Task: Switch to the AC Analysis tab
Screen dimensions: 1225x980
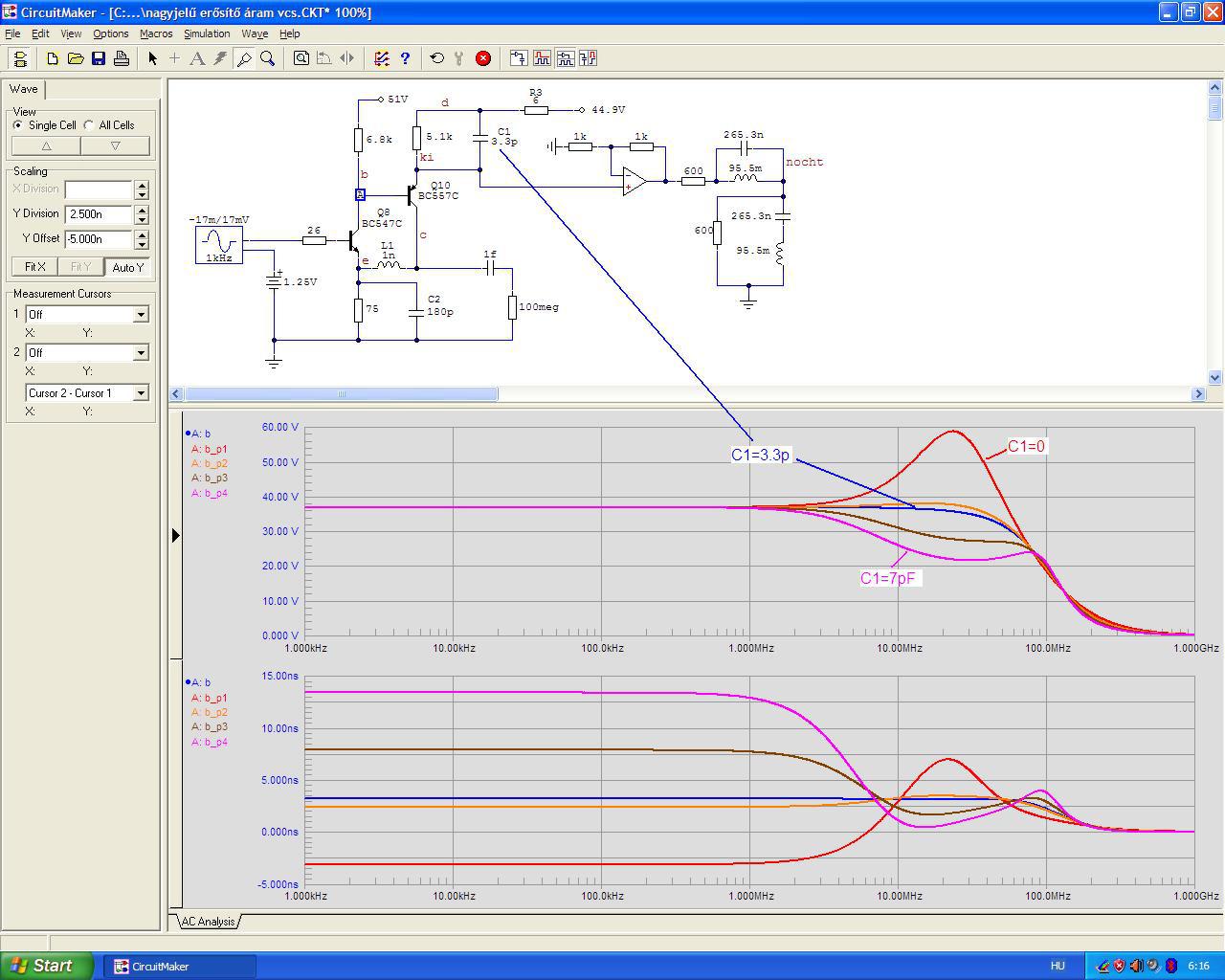Action: (x=208, y=922)
